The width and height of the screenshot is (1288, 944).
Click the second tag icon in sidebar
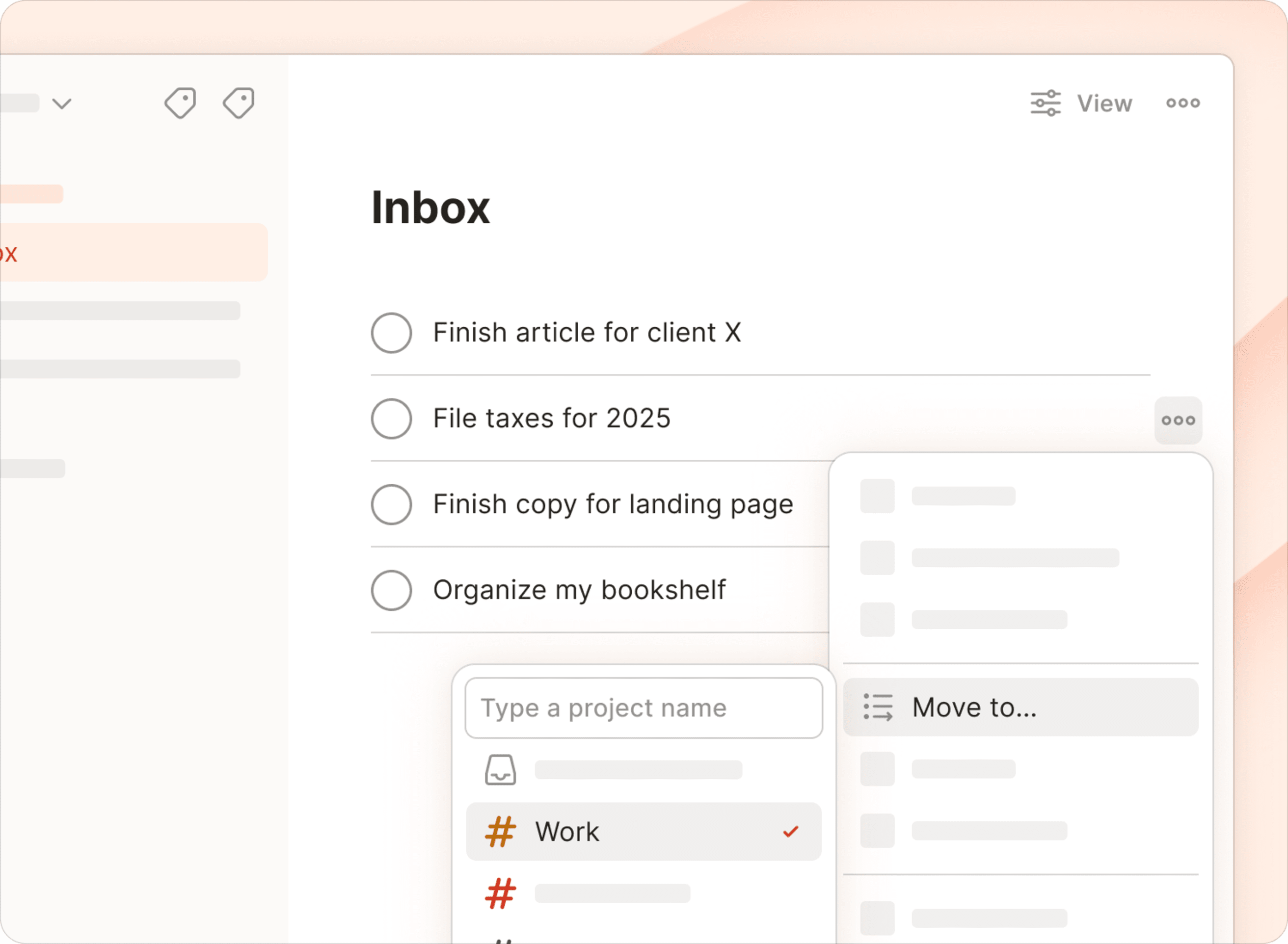pos(239,103)
